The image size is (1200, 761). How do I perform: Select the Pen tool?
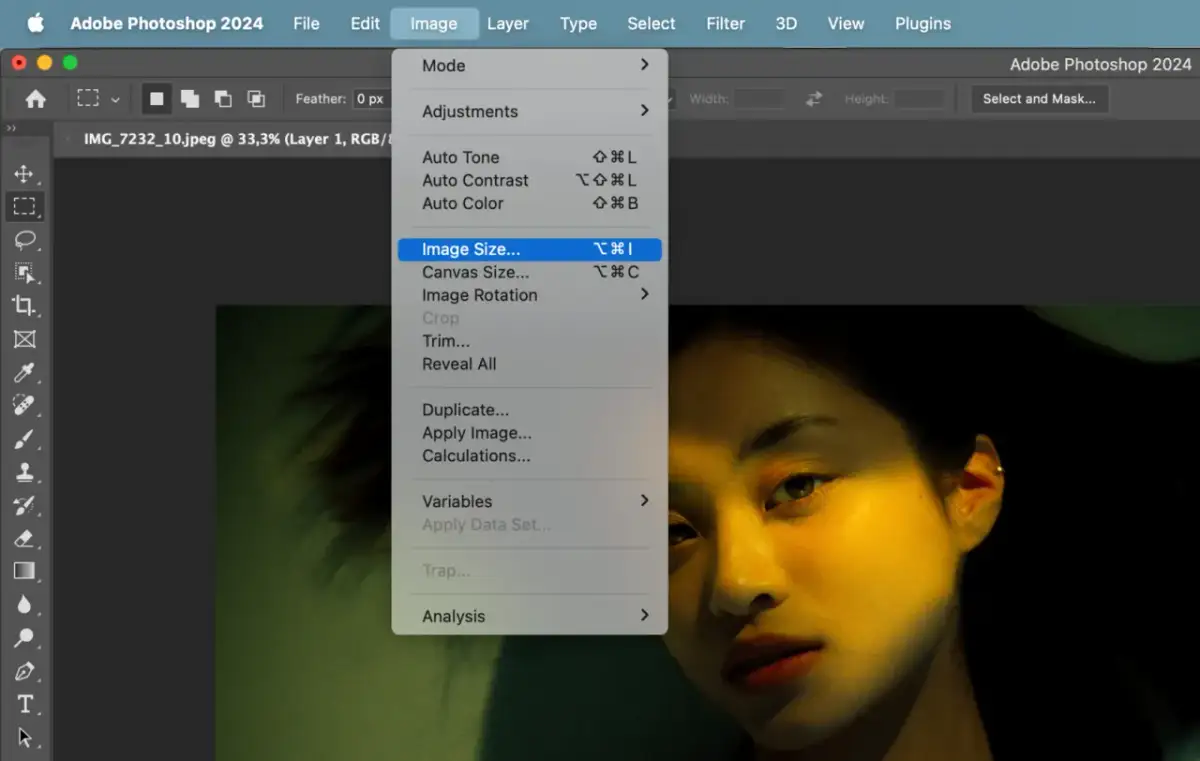(24, 671)
